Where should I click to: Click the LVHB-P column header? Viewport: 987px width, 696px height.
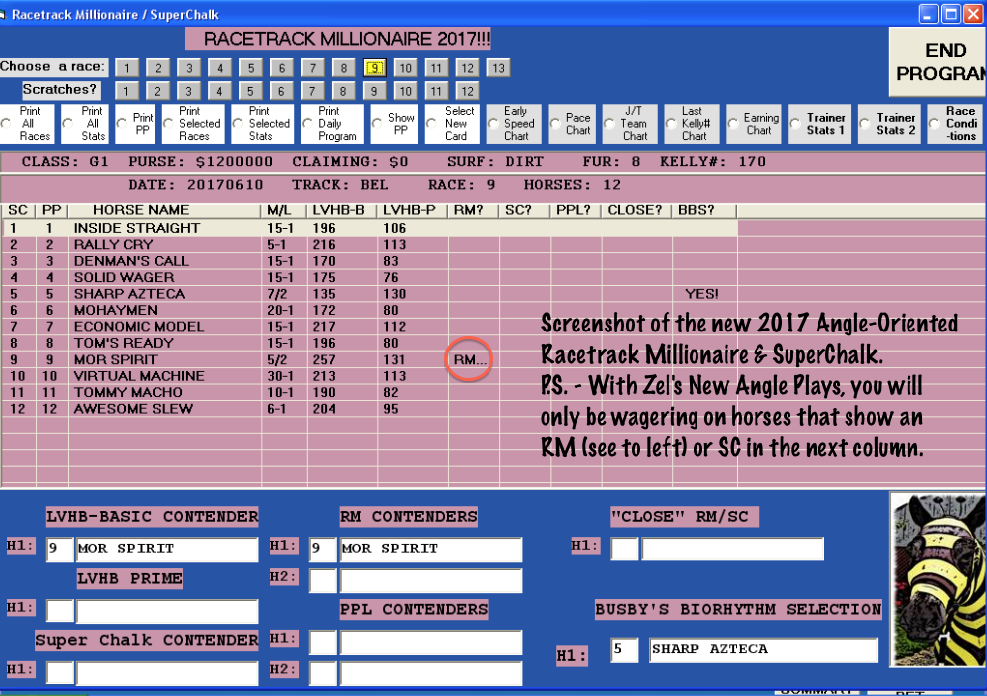click(x=412, y=210)
